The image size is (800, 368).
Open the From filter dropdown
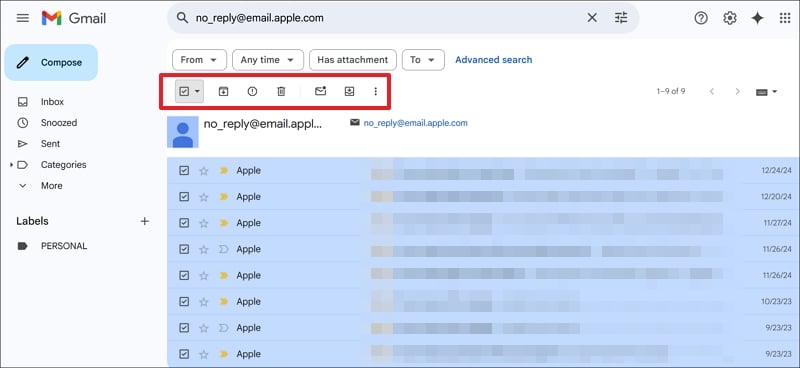click(x=199, y=60)
